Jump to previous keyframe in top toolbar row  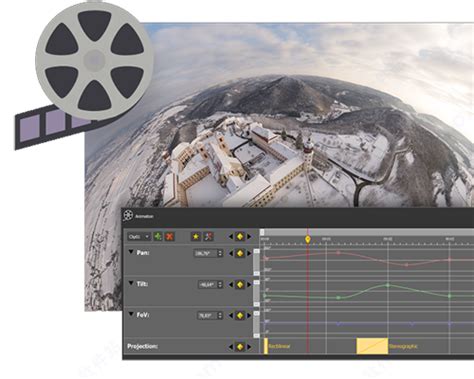click(231, 237)
